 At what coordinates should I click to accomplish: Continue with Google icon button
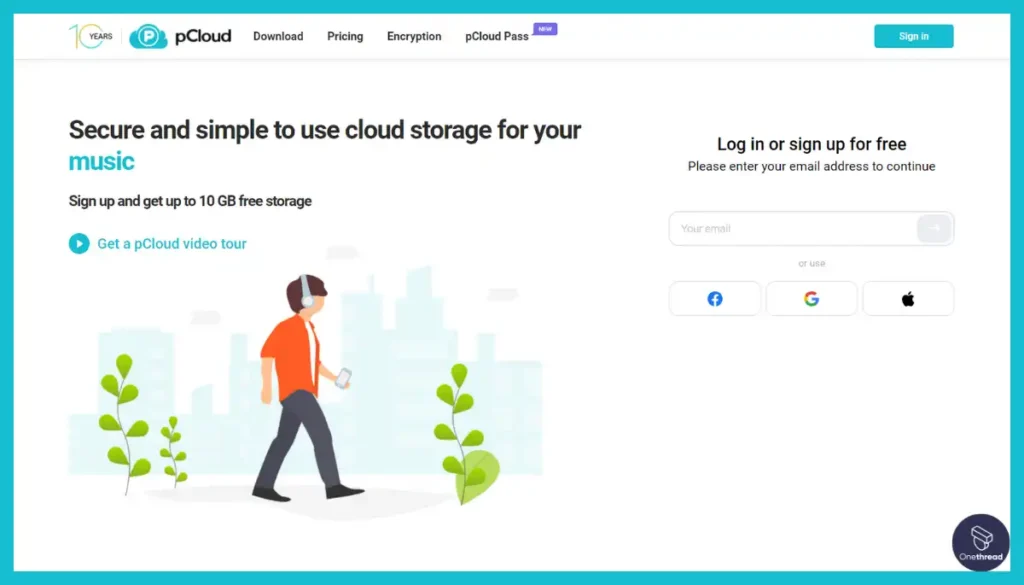click(x=811, y=298)
